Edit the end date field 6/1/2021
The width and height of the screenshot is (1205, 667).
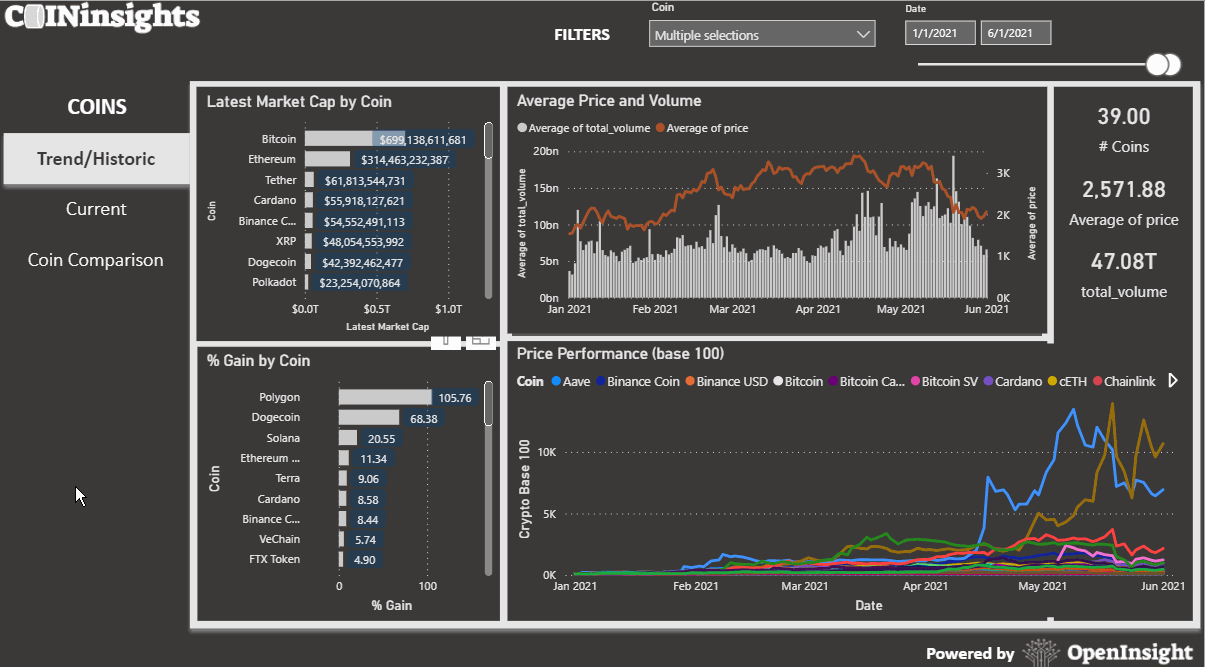click(1016, 33)
